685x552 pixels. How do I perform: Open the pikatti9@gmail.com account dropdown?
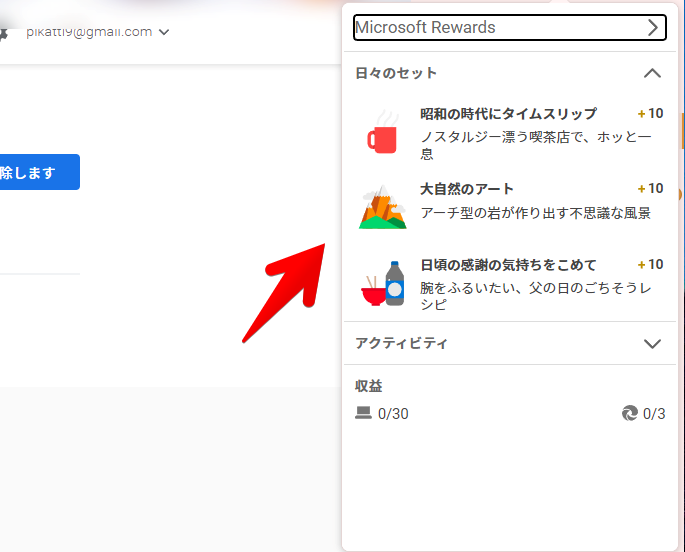[x=97, y=32]
